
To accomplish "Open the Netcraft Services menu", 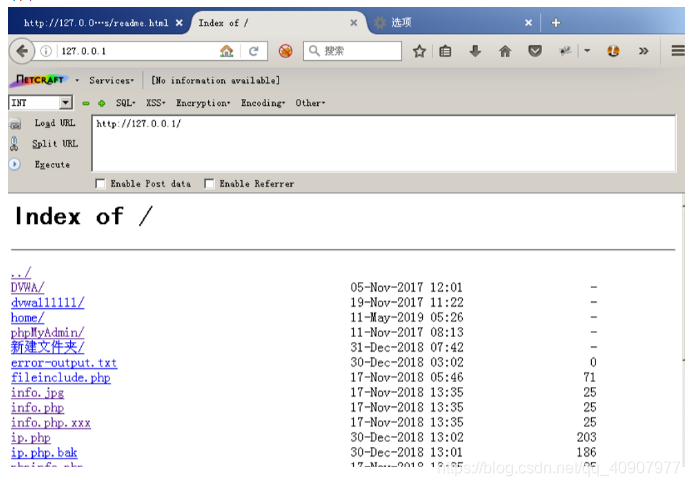I will [x=111, y=81].
